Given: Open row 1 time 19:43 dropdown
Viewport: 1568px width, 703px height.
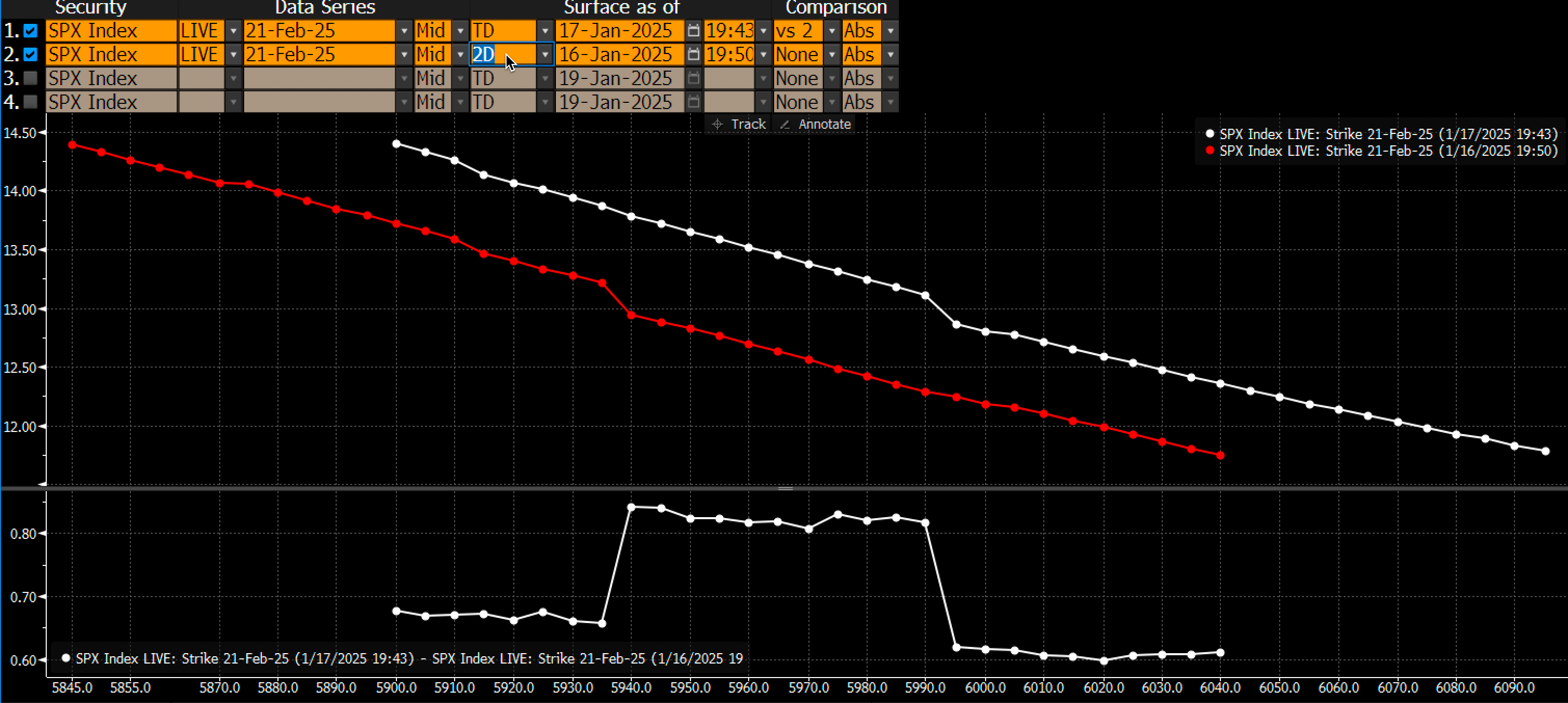Looking at the screenshot, I should (x=763, y=31).
